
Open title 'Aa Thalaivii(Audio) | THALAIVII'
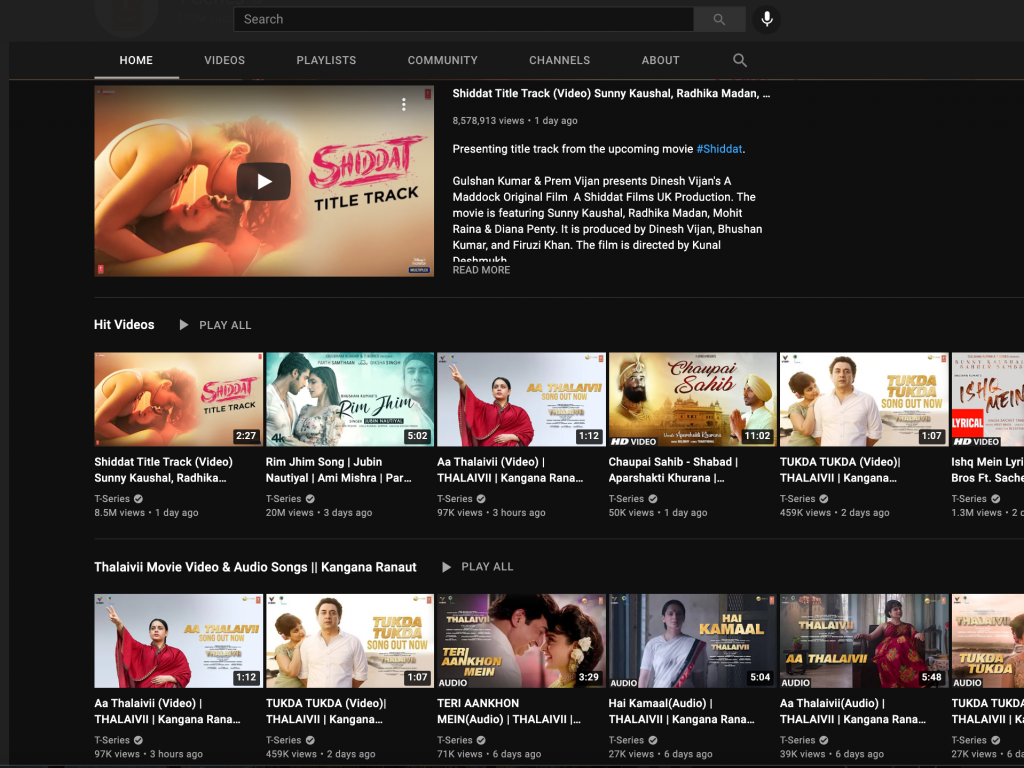[853, 711]
